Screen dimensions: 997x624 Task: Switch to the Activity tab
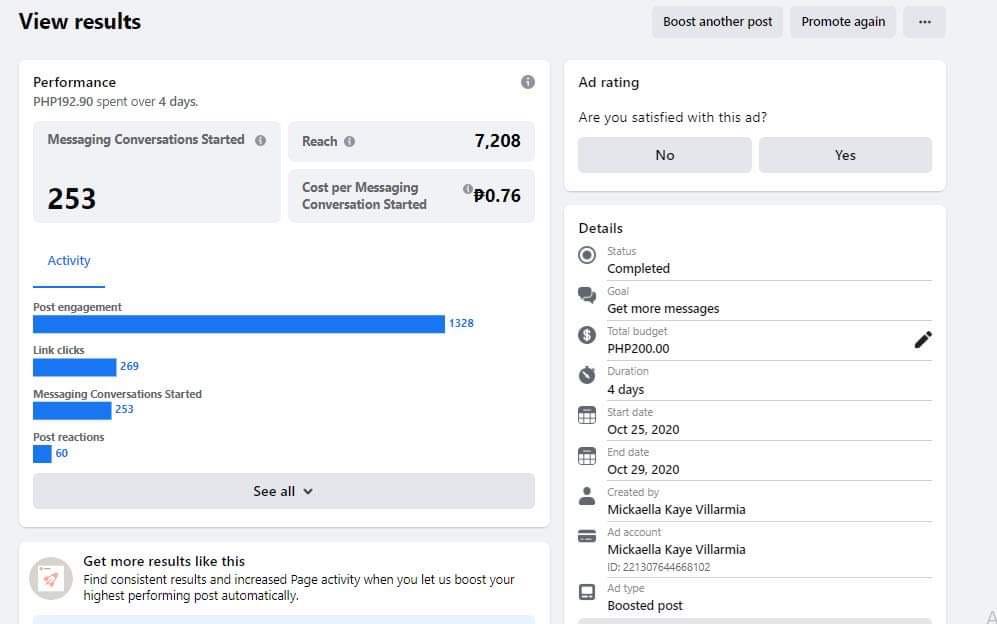69,261
